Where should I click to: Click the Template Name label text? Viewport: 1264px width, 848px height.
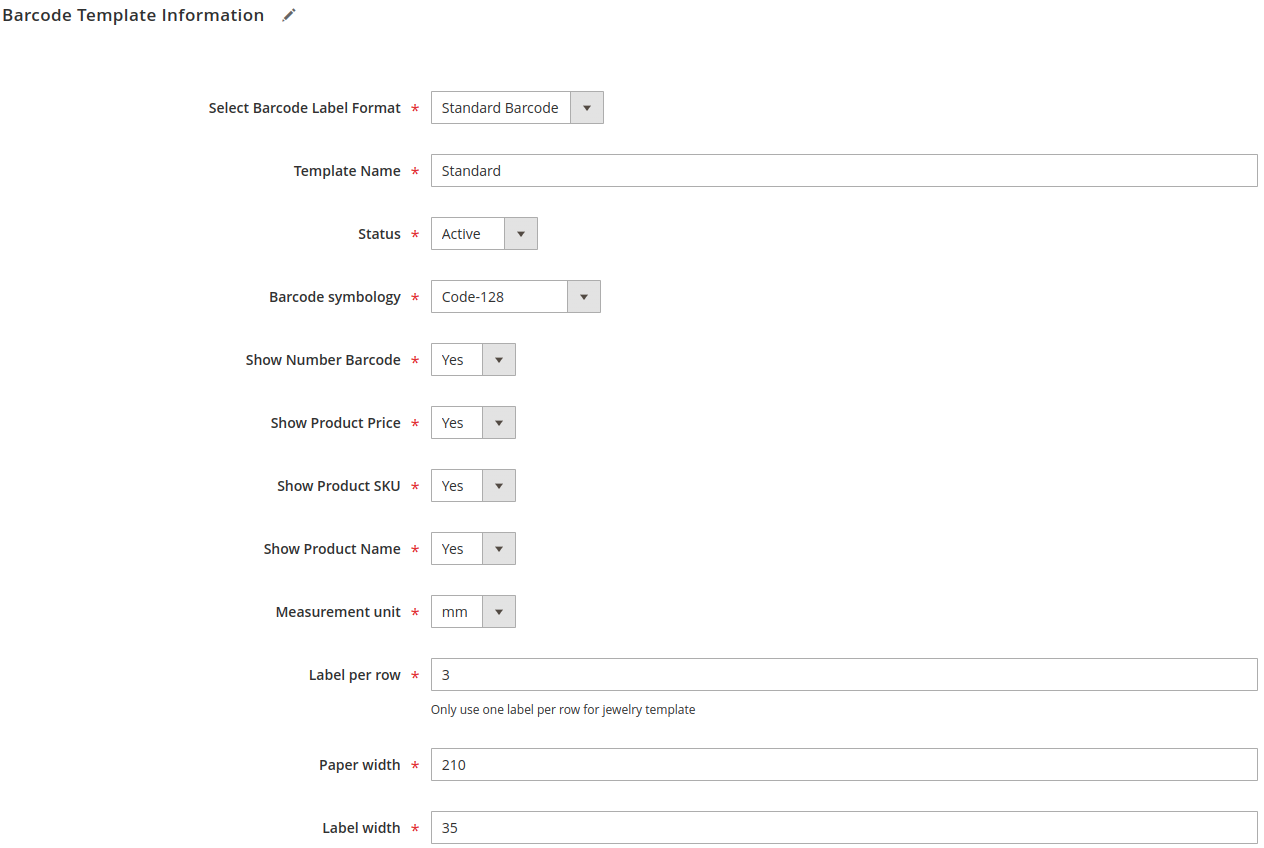tap(347, 171)
